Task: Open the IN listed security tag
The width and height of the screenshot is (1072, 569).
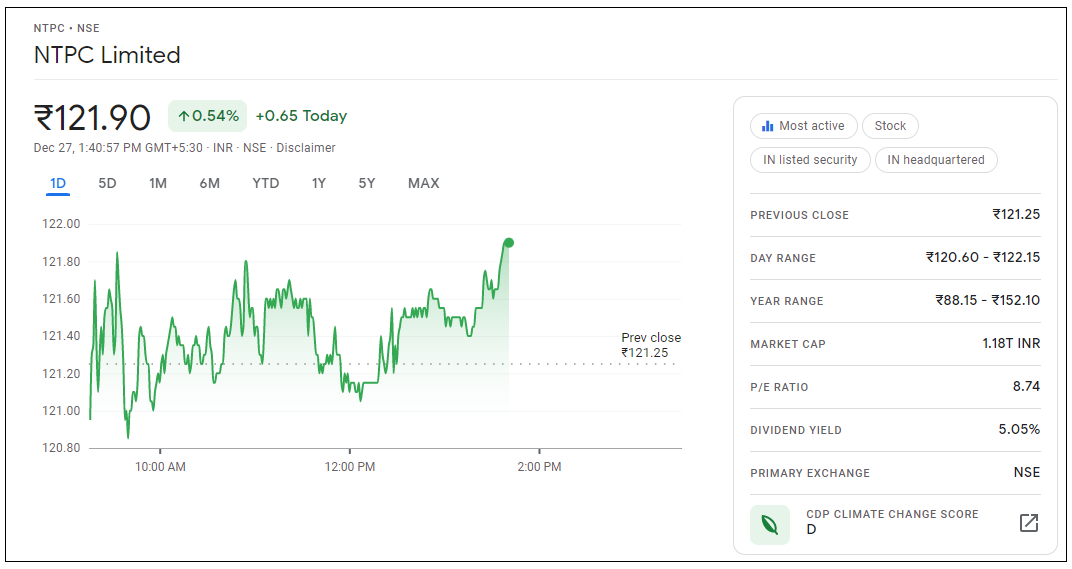Action: [810, 160]
